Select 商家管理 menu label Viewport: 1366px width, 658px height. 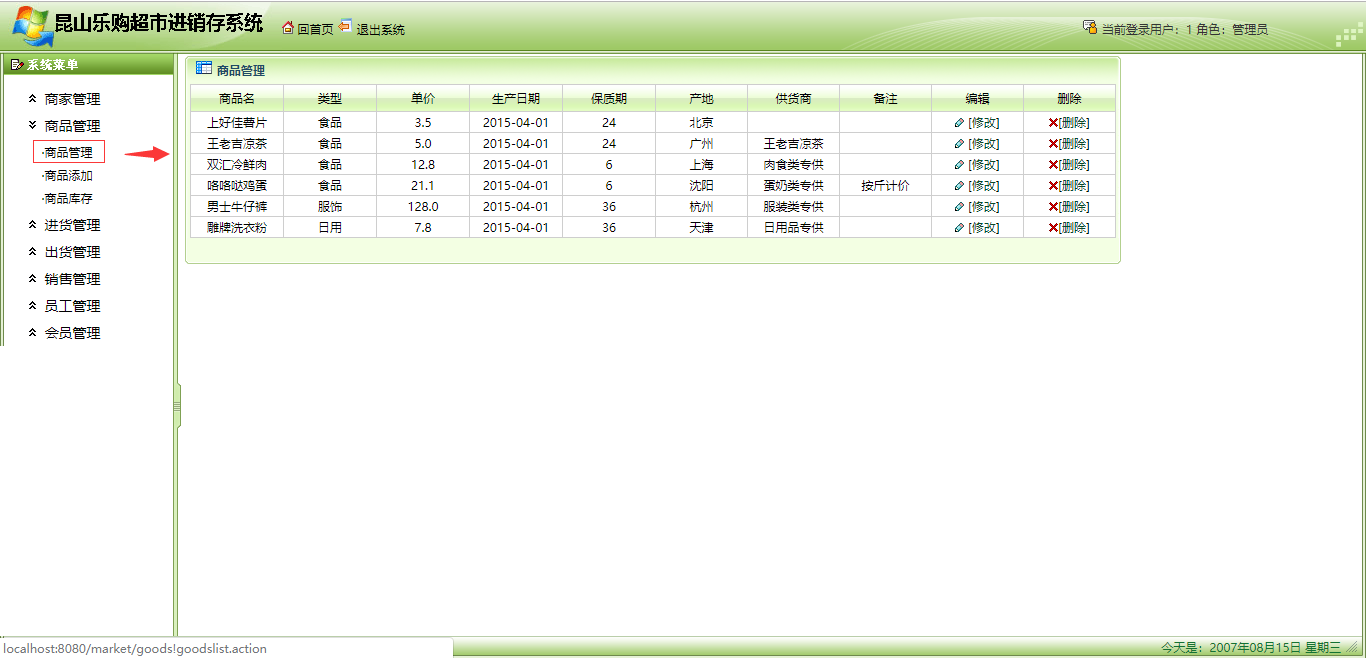point(72,99)
